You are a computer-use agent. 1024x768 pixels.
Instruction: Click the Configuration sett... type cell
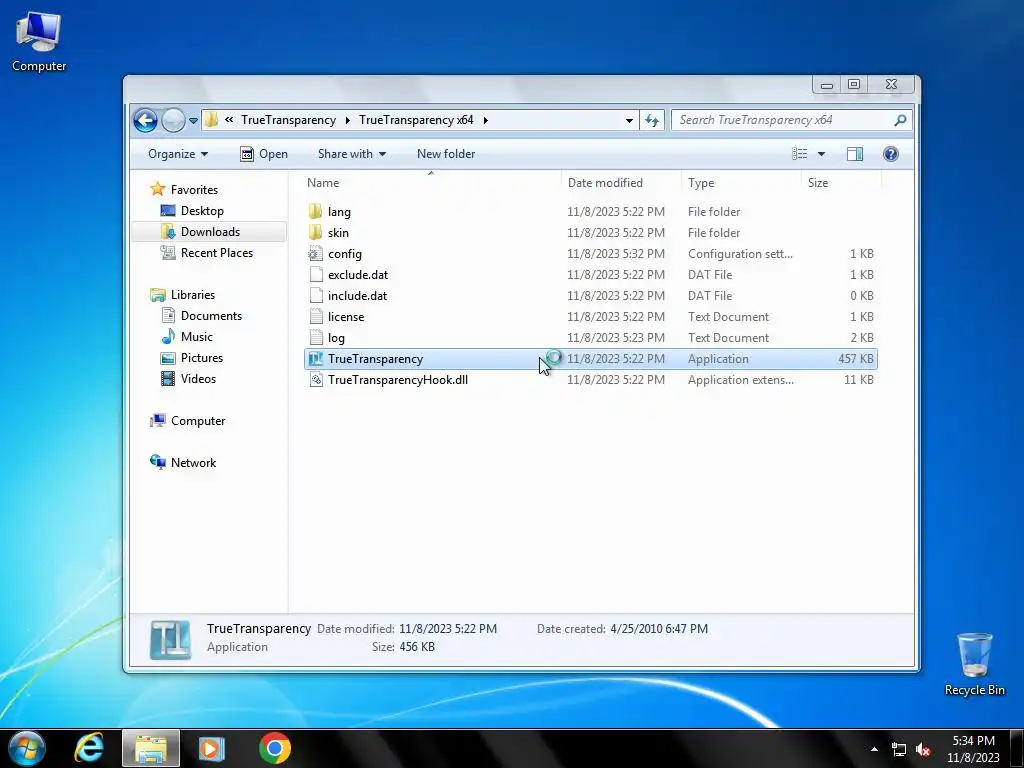(740, 253)
